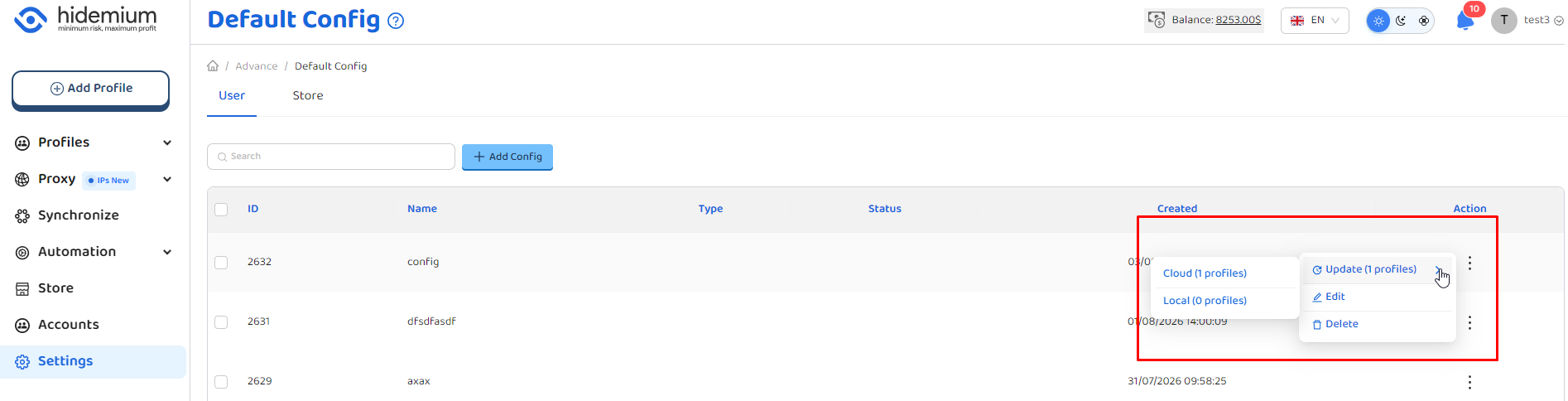Click the Add Config button
Viewport: 1568px width, 401px height.
point(507,157)
